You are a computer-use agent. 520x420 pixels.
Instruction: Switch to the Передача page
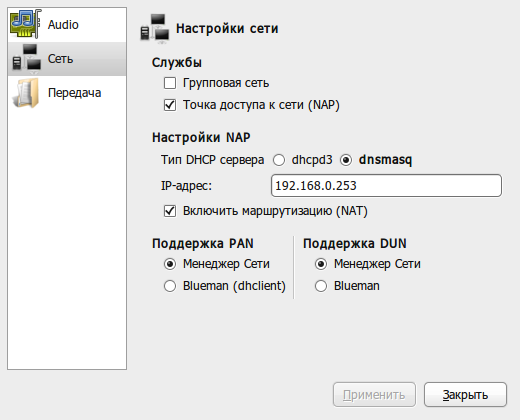(x=67, y=93)
